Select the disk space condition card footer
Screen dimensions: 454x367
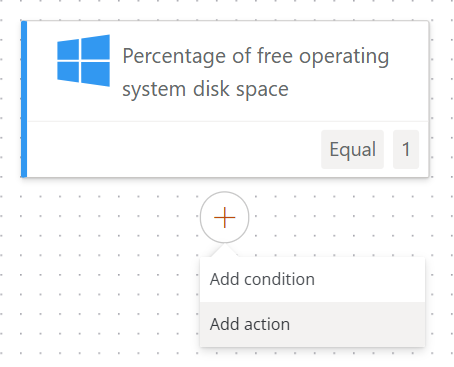tap(228, 149)
